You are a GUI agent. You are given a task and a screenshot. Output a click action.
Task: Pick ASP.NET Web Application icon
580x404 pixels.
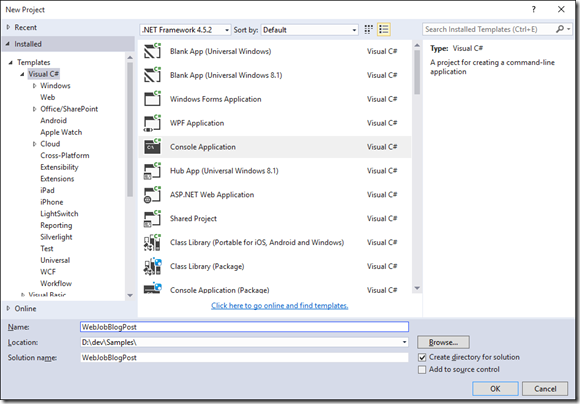(x=152, y=195)
